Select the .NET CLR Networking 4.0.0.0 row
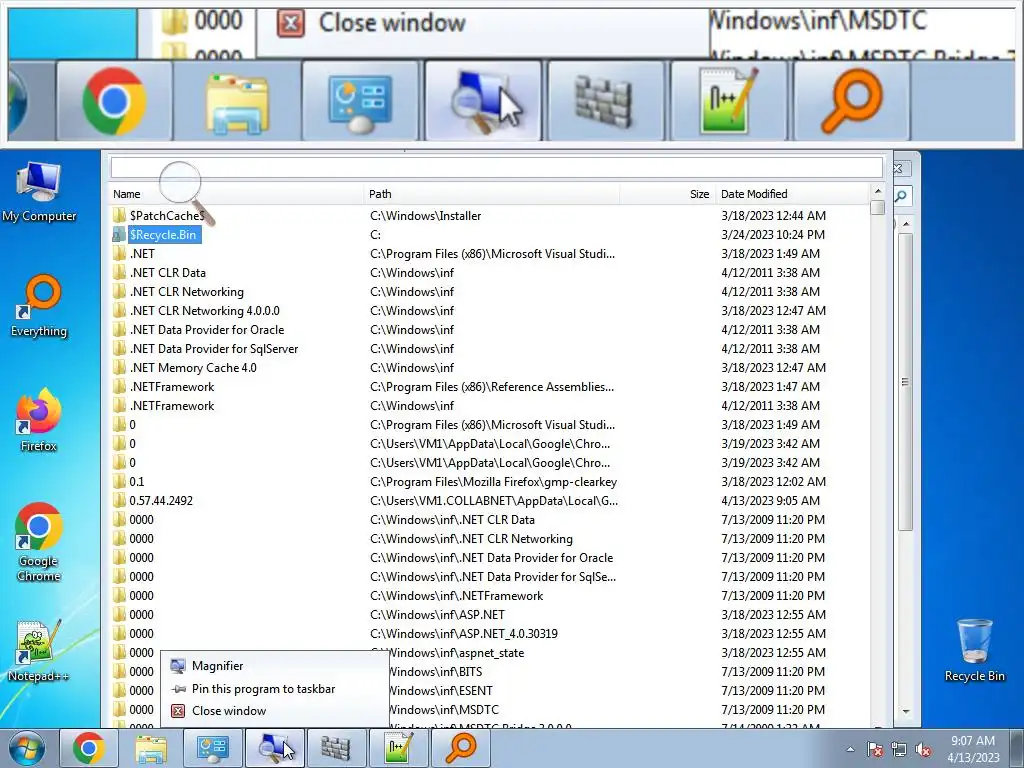This screenshot has height=768, width=1024. tap(490, 310)
